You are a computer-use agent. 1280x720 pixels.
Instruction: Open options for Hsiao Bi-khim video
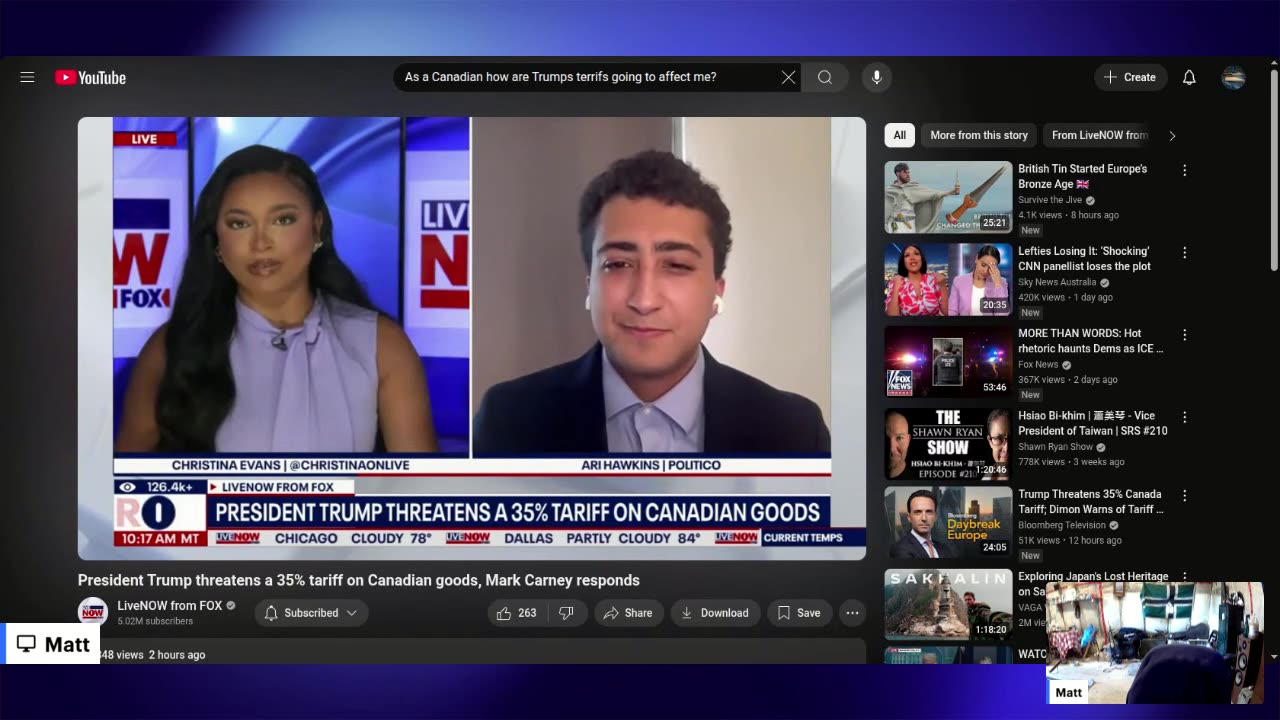point(1184,417)
